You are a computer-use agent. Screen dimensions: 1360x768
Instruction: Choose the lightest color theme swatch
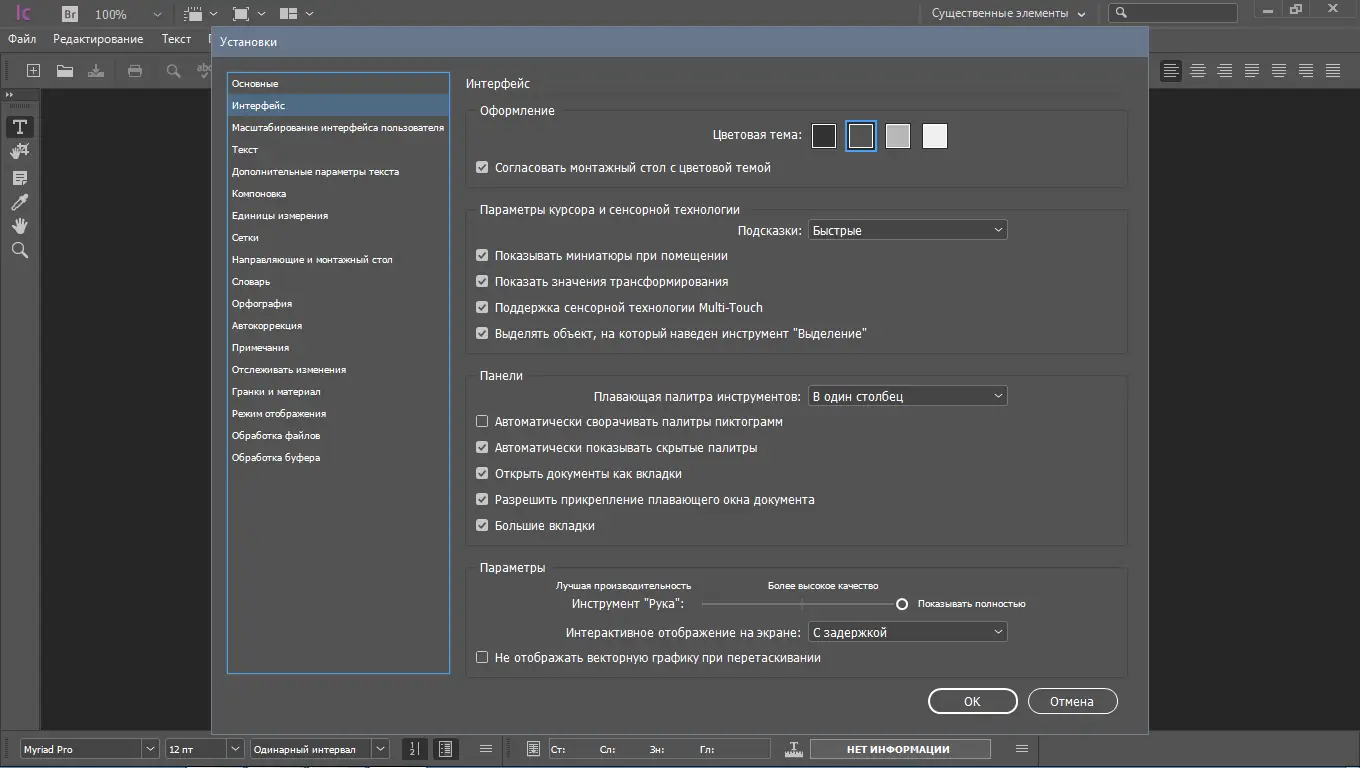[x=935, y=136]
